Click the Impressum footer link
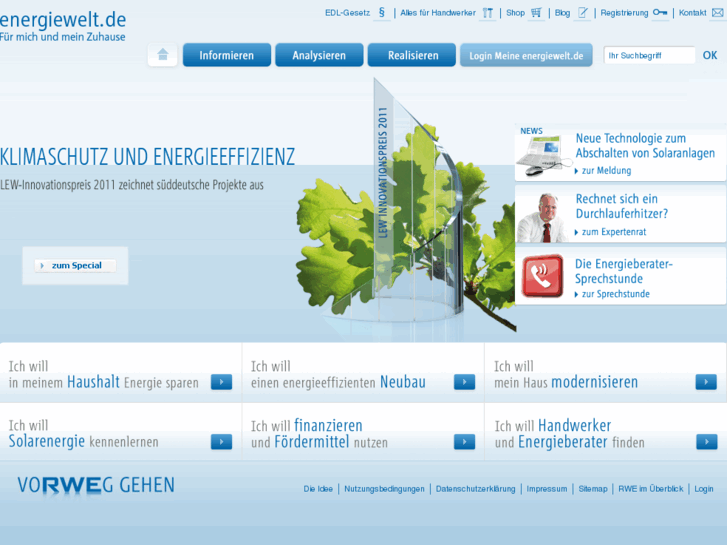 [x=547, y=489]
